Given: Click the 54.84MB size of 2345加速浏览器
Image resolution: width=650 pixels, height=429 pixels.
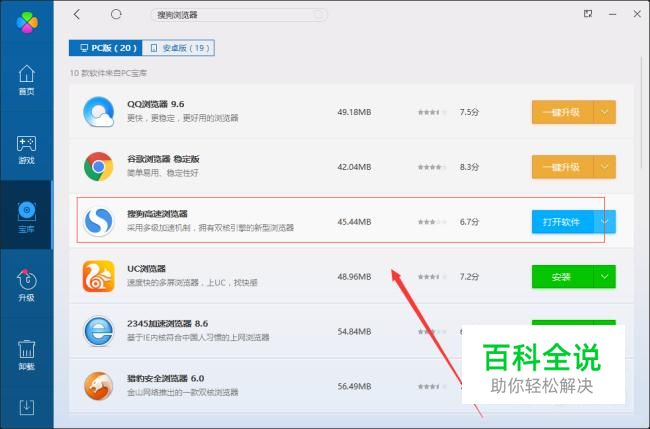Looking at the screenshot, I should pyautogui.click(x=354, y=331).
